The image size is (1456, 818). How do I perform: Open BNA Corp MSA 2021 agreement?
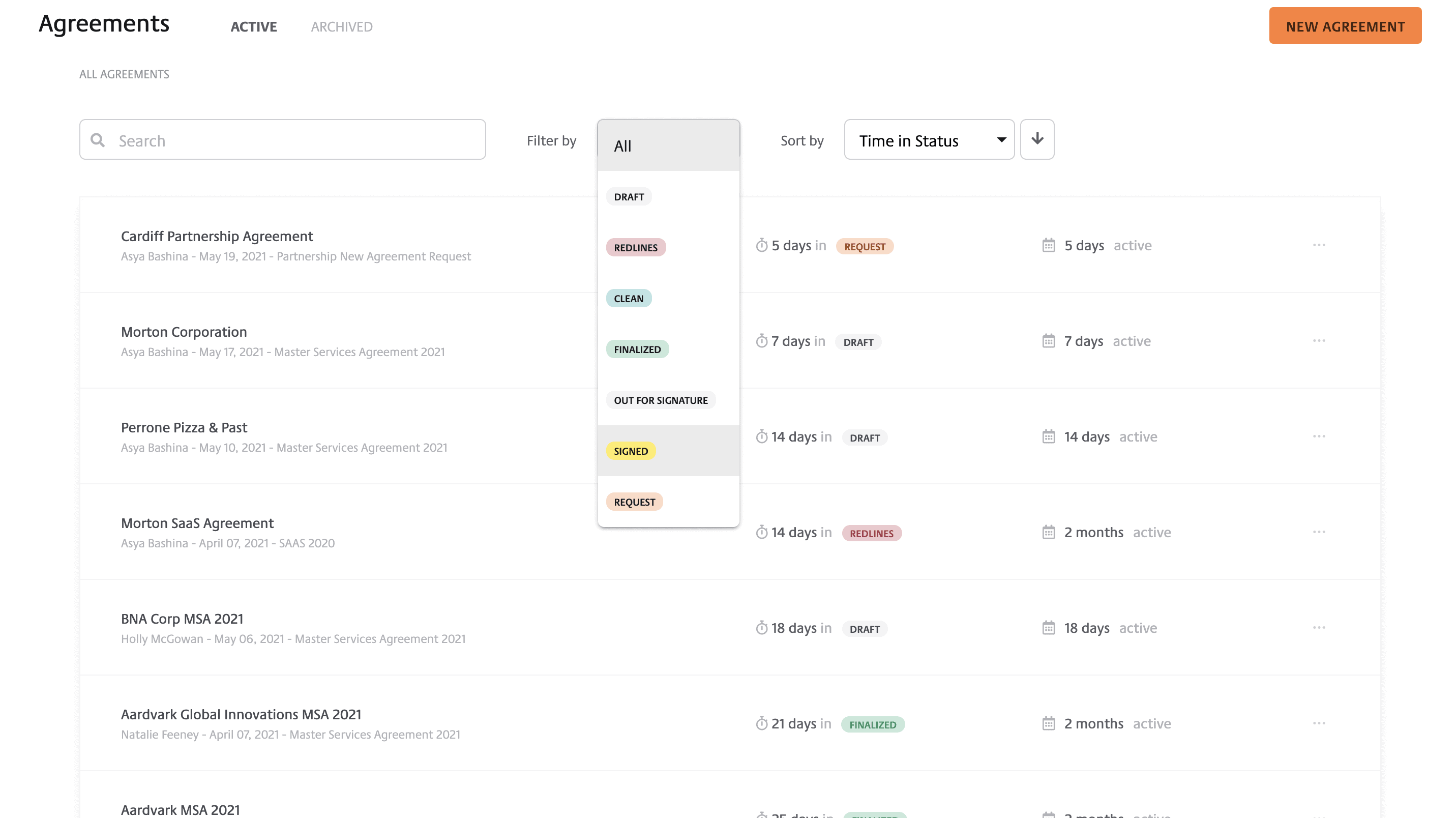click(x=182, y=619)
